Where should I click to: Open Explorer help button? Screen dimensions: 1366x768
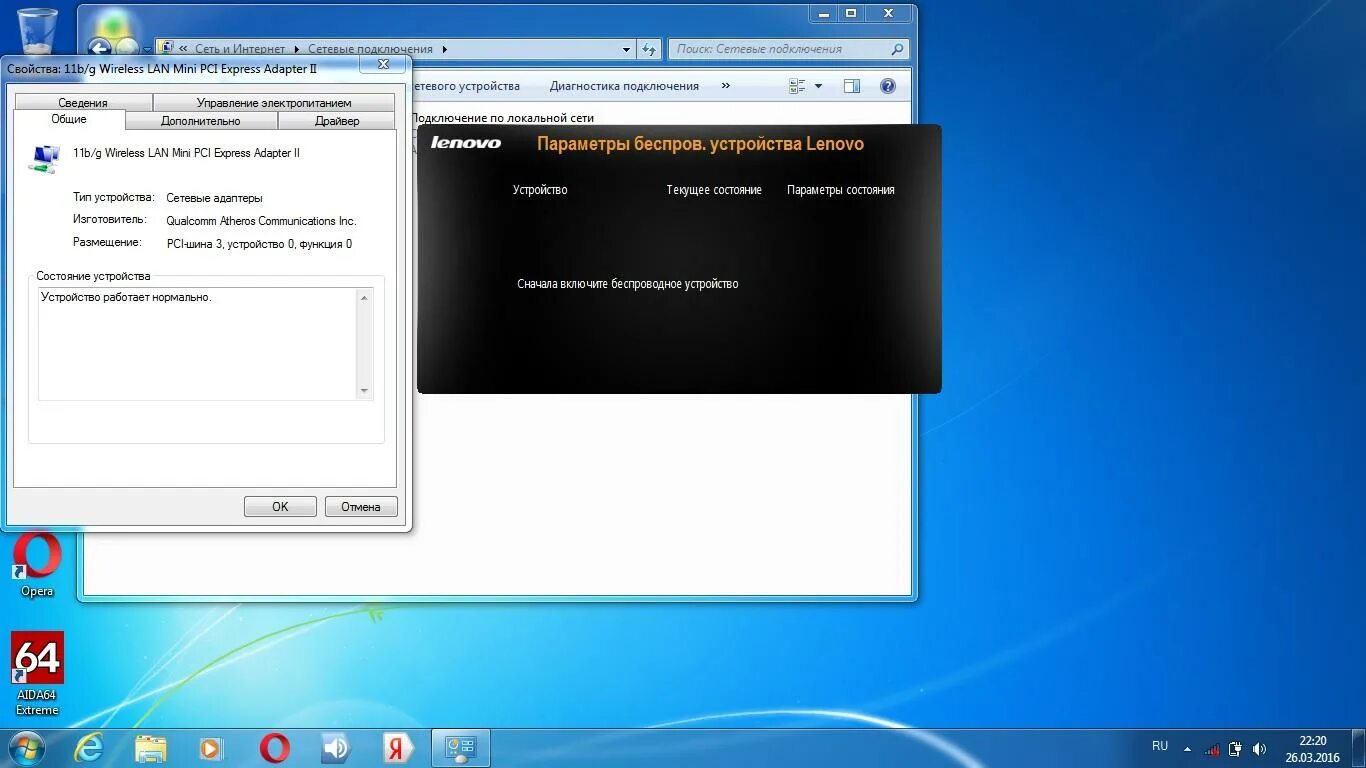coord(887,86)
